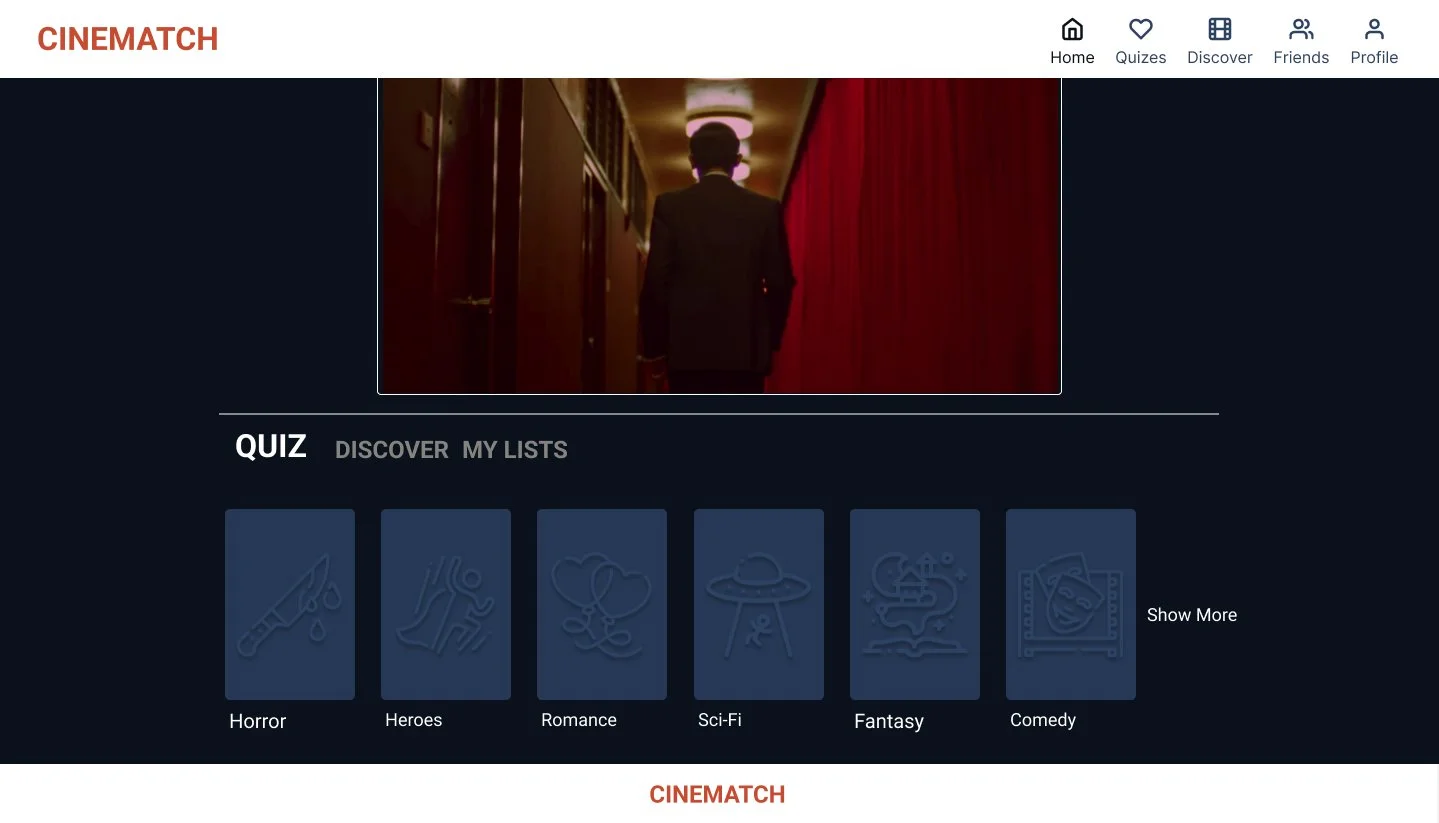Select the Heroes quiz card icon

point(446,604)
